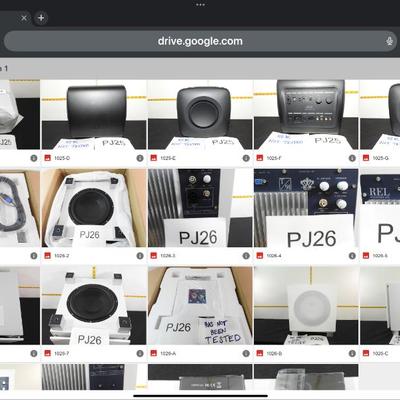Image resolution: width=400 pixels, height=400 pixels.
Task: Open the 1025-G thumbnail
Action: [380, 114]
